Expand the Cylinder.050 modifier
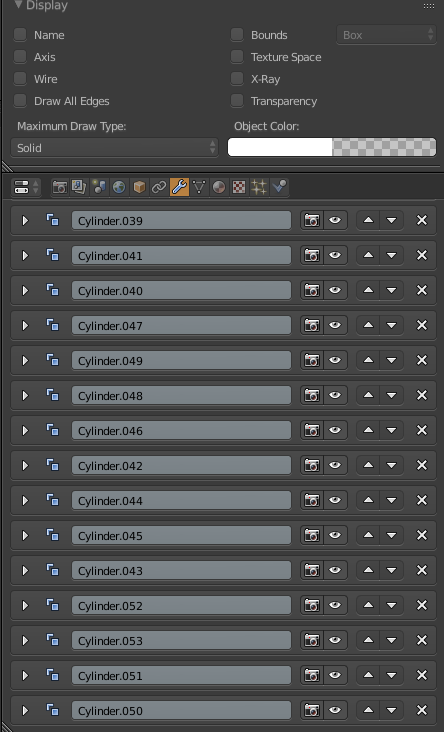Viewport: 444px width, 732px height. tap(25, 711)
